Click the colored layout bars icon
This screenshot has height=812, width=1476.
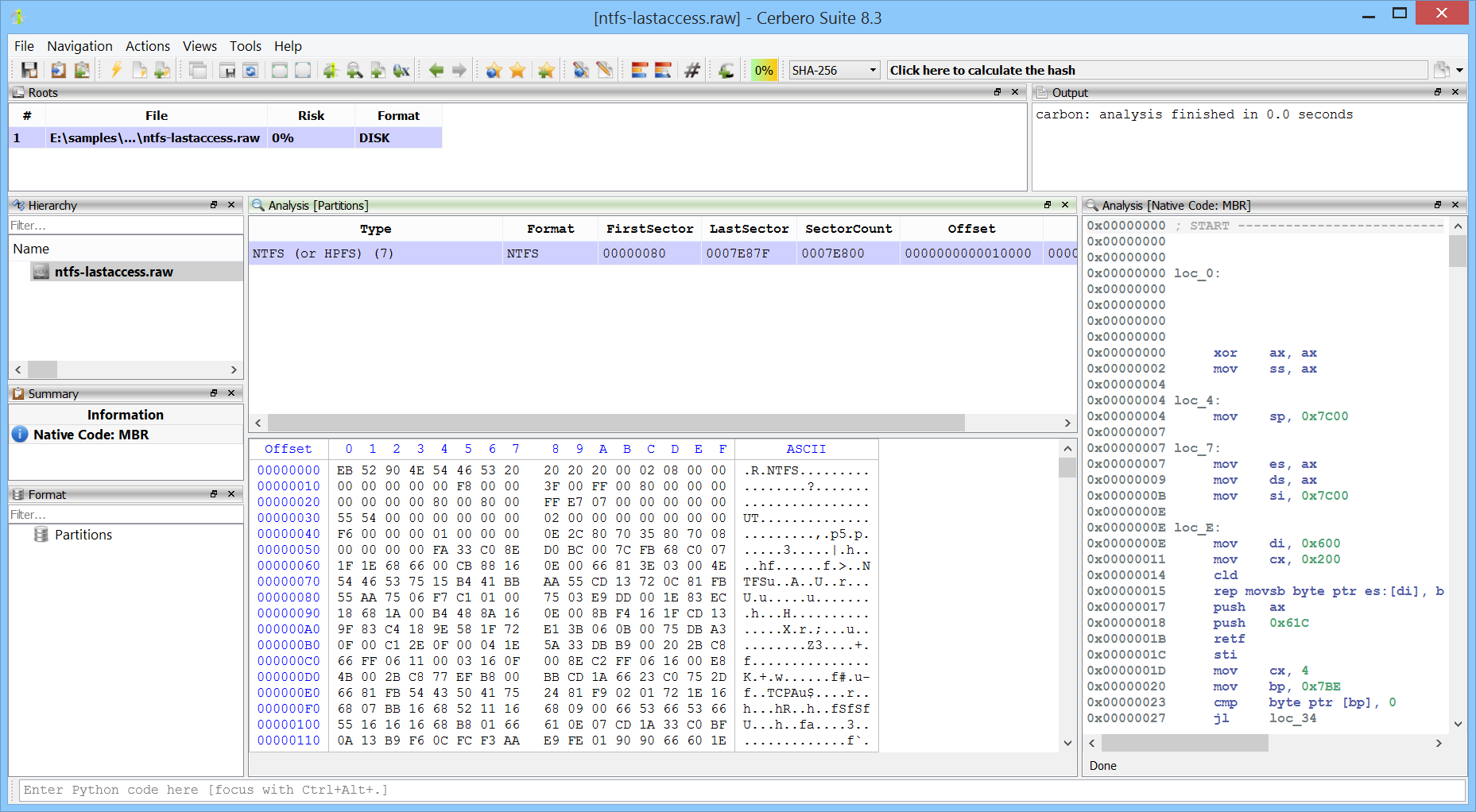640,70
